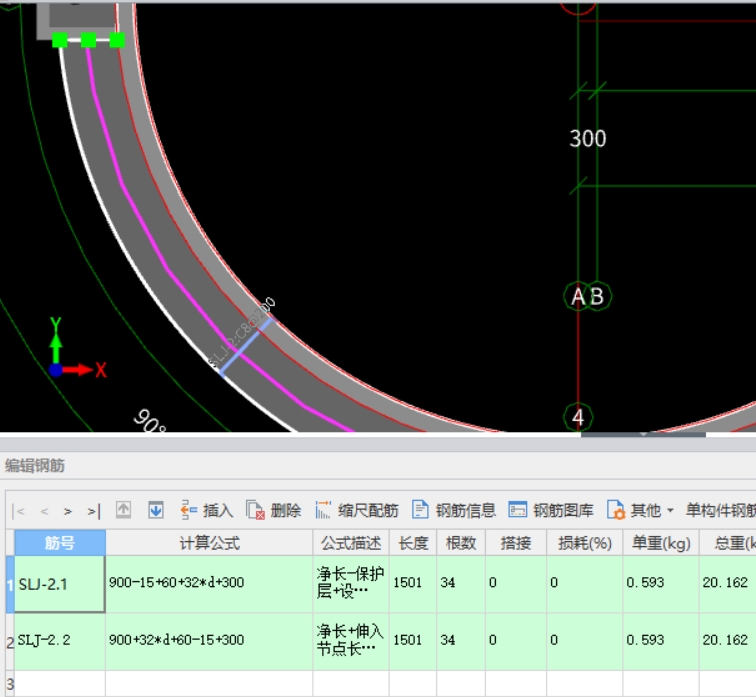Open 钢筋信息 rebar info
The image size is (756, 697).
454,510
